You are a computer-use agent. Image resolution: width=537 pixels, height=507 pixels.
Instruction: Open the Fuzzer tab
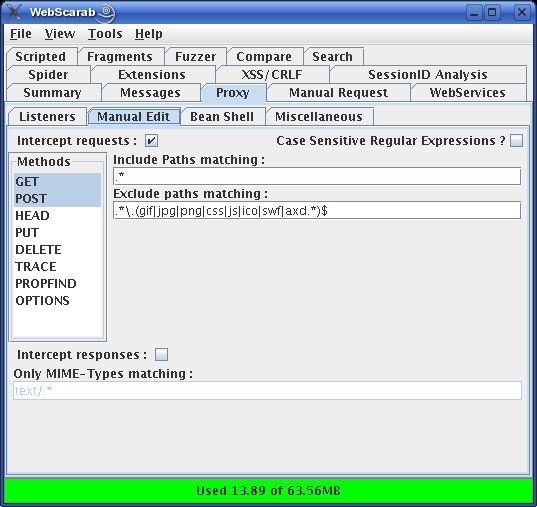pos(196,57)
